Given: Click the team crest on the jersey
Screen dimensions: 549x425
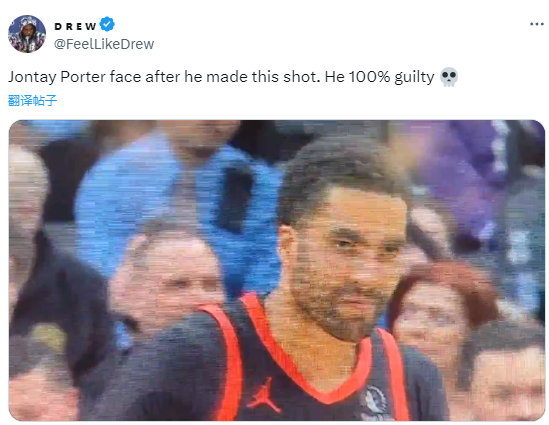Looking at the screenshot, I should click(x=374, y=402).
